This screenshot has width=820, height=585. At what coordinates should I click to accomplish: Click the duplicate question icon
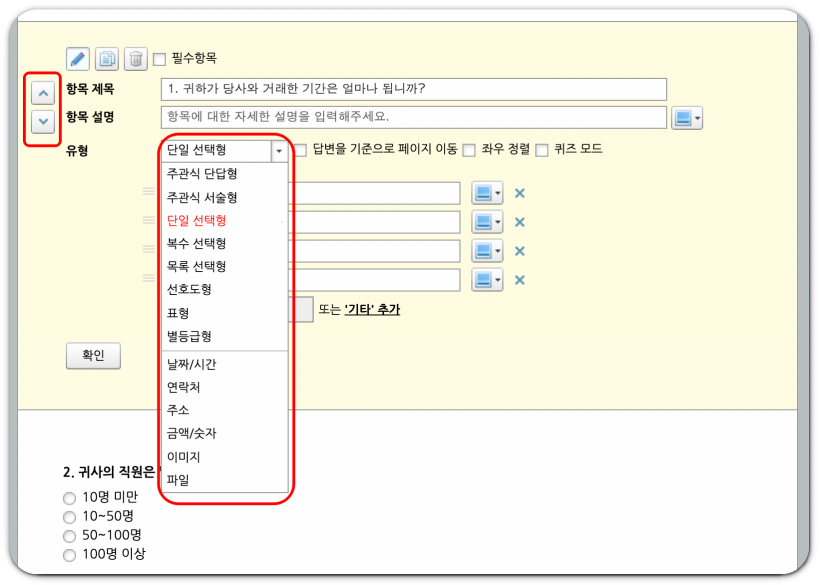[109, 58]
